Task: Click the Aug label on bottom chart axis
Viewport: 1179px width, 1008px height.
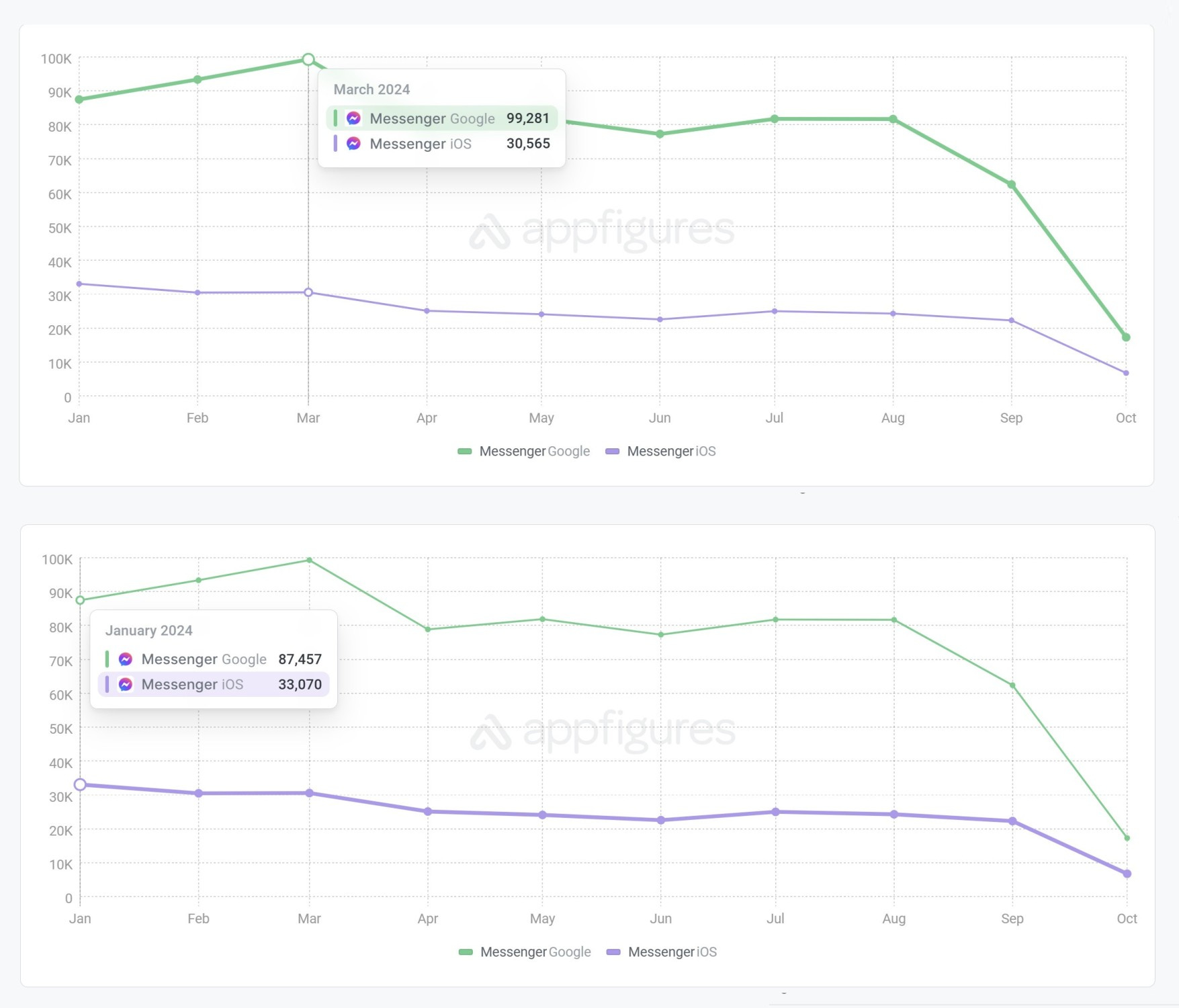Action: click(x=894, y=919)
